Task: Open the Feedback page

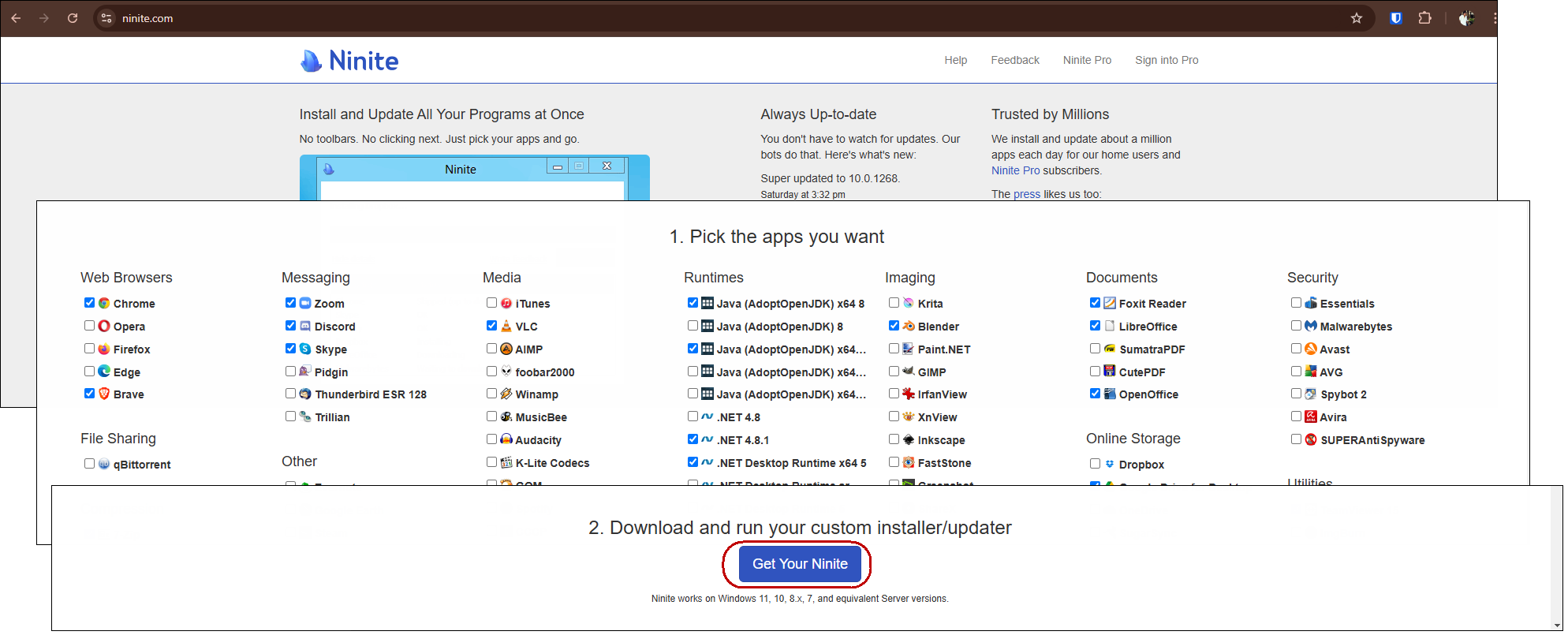Action: (1014, 60)
